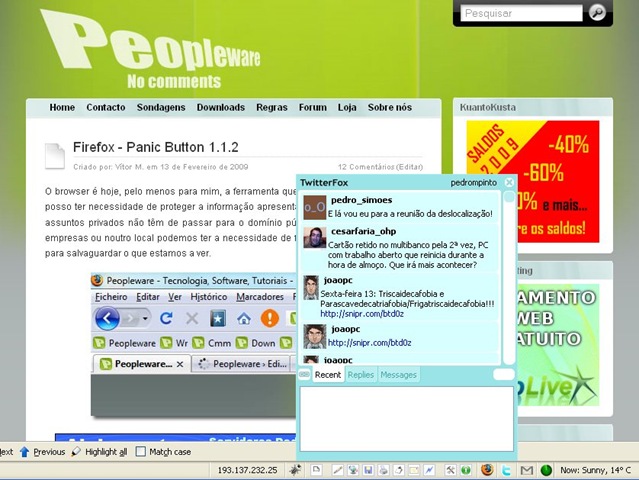Viewport: 639px width, 480px height.
Task: Open the Sondagens menu item
Action: tap(161, 107)
